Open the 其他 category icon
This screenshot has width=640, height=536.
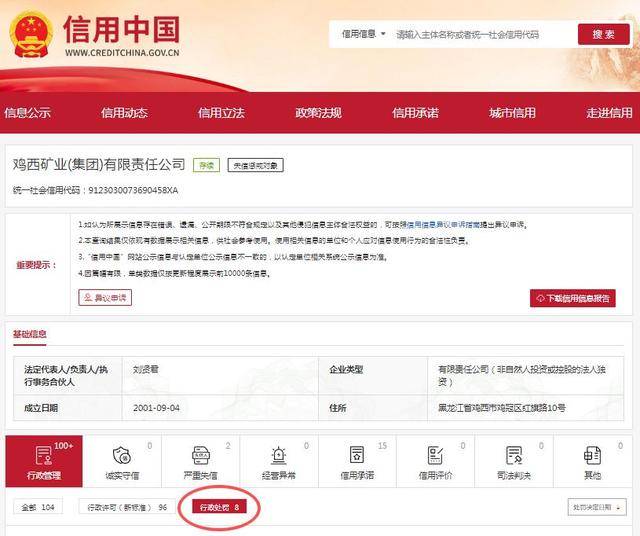pyautogui.click(x=592, y=455)
